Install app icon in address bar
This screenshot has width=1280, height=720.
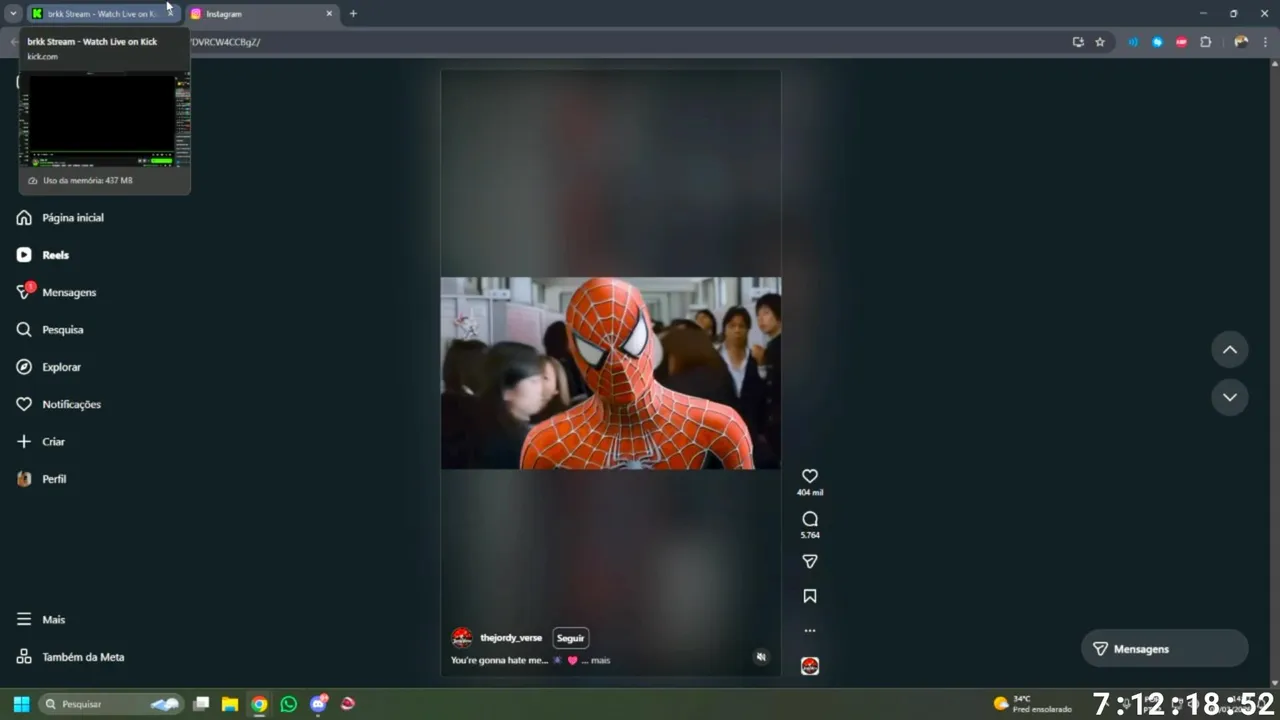point(1078,42)
